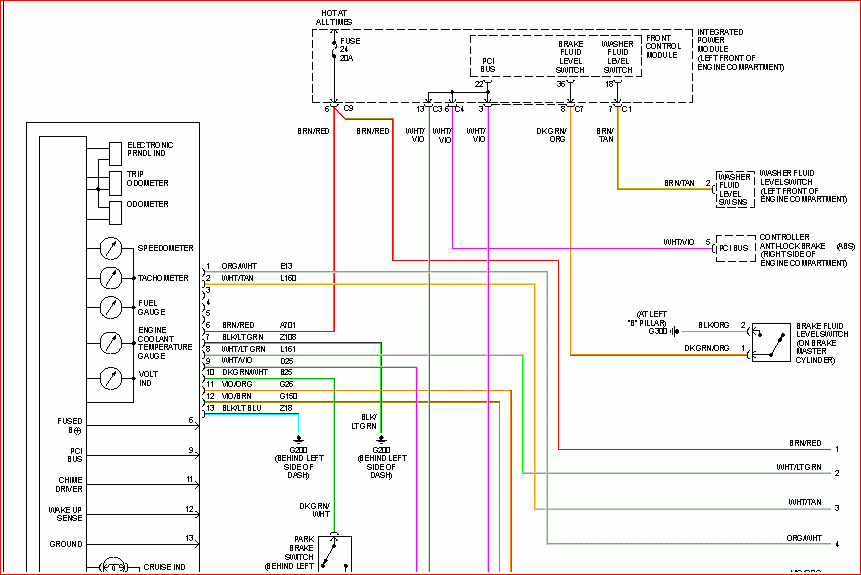Click the tachometer gauge symbol

pos(111,278)
